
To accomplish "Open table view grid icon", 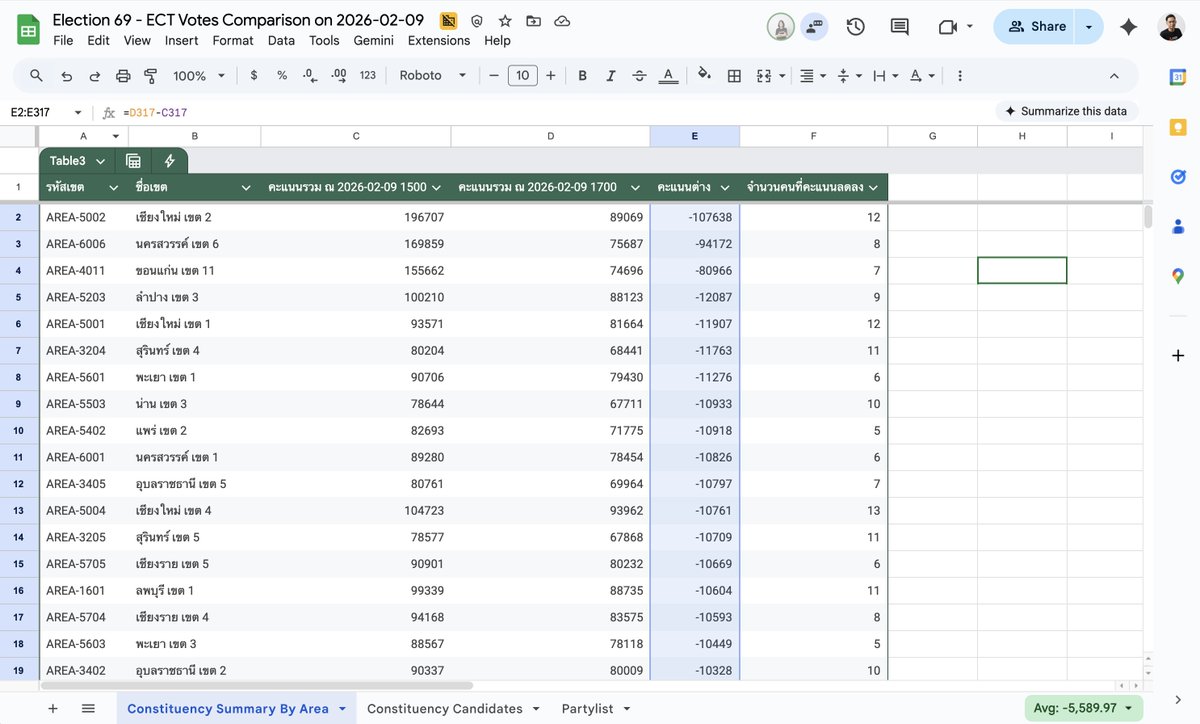I will click(x=133, y=161).
